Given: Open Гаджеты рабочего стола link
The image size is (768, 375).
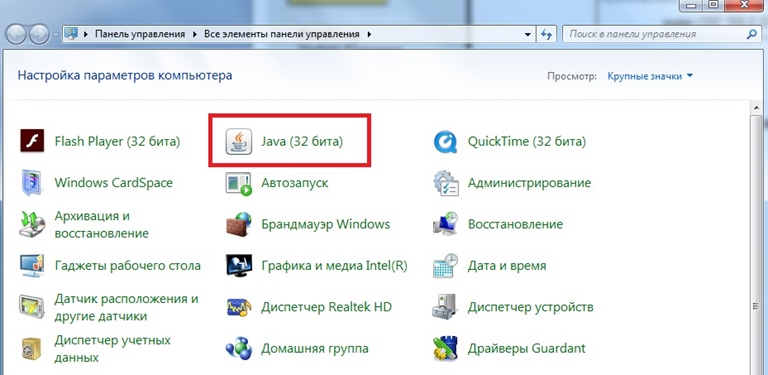Looking at the screenshot, I should click(x=128, y=266).
